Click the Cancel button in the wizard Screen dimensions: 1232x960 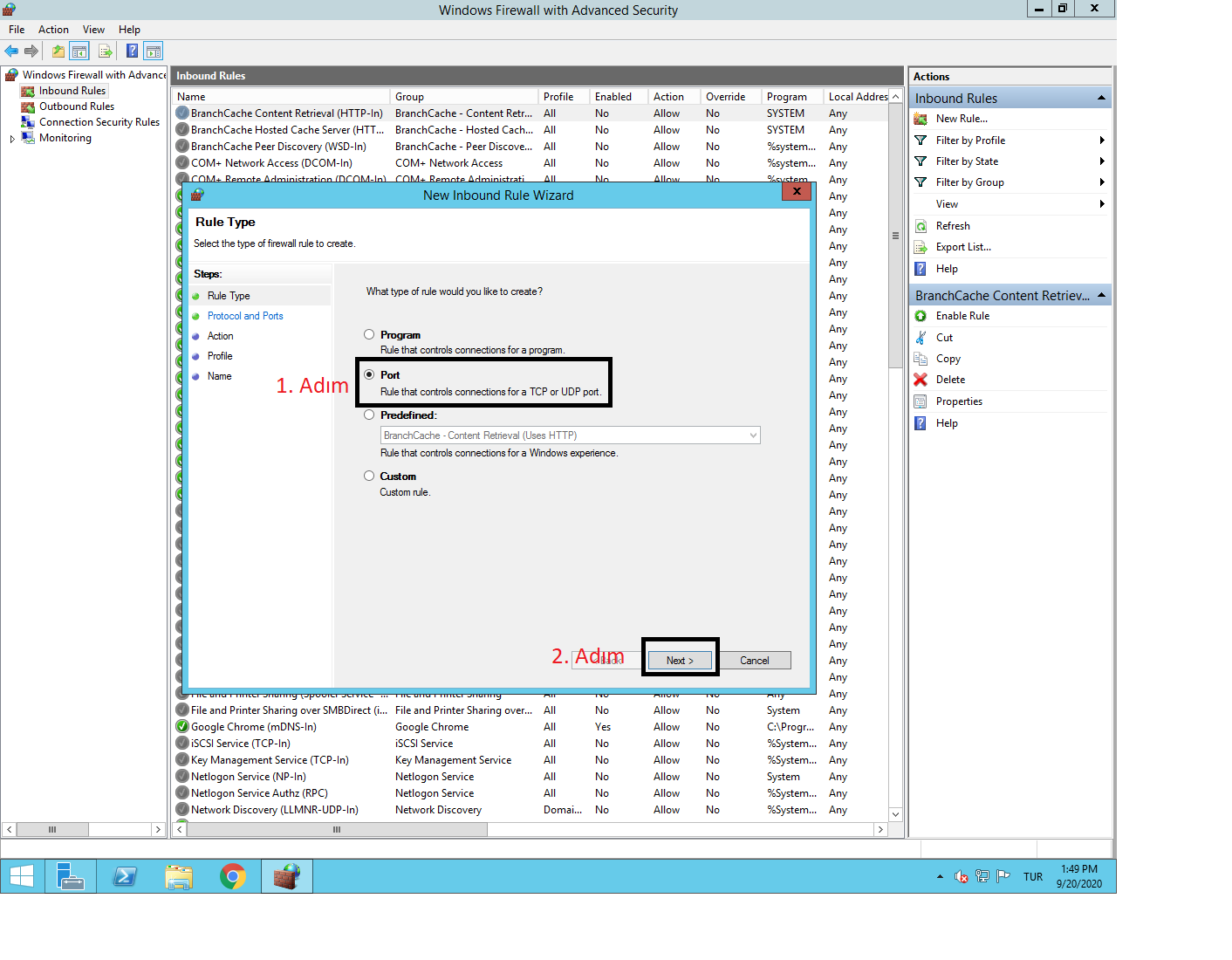coord(755,661)
